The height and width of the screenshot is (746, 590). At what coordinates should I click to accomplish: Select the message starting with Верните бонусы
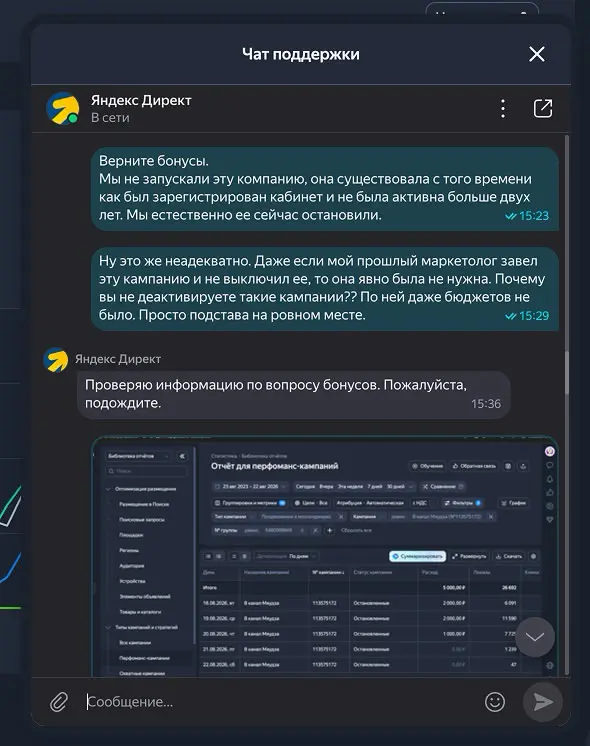(x=324, y=188)
